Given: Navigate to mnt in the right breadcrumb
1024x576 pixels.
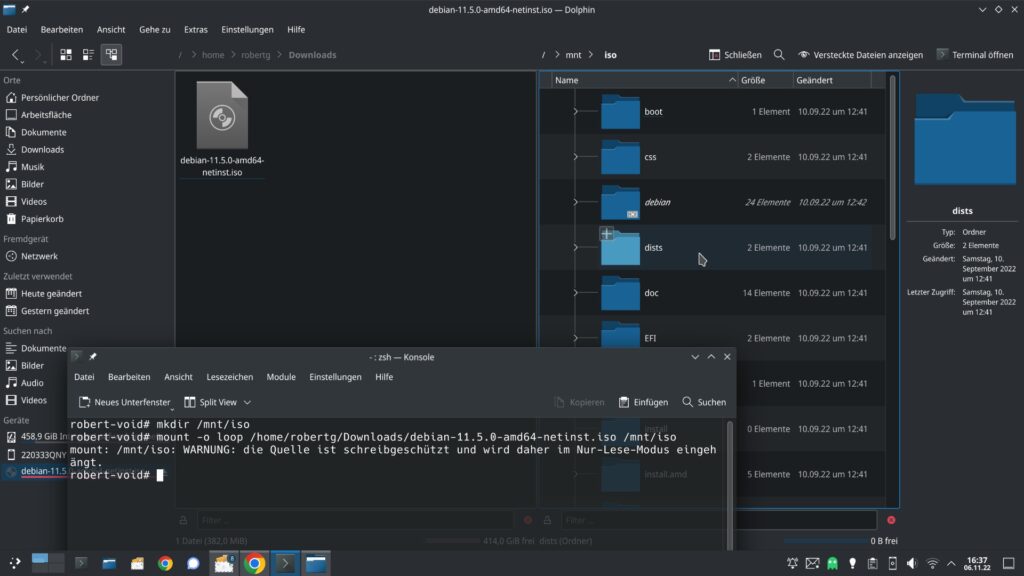Looking at the screenshot, I should pyautogui.click(x=573, y=55).
